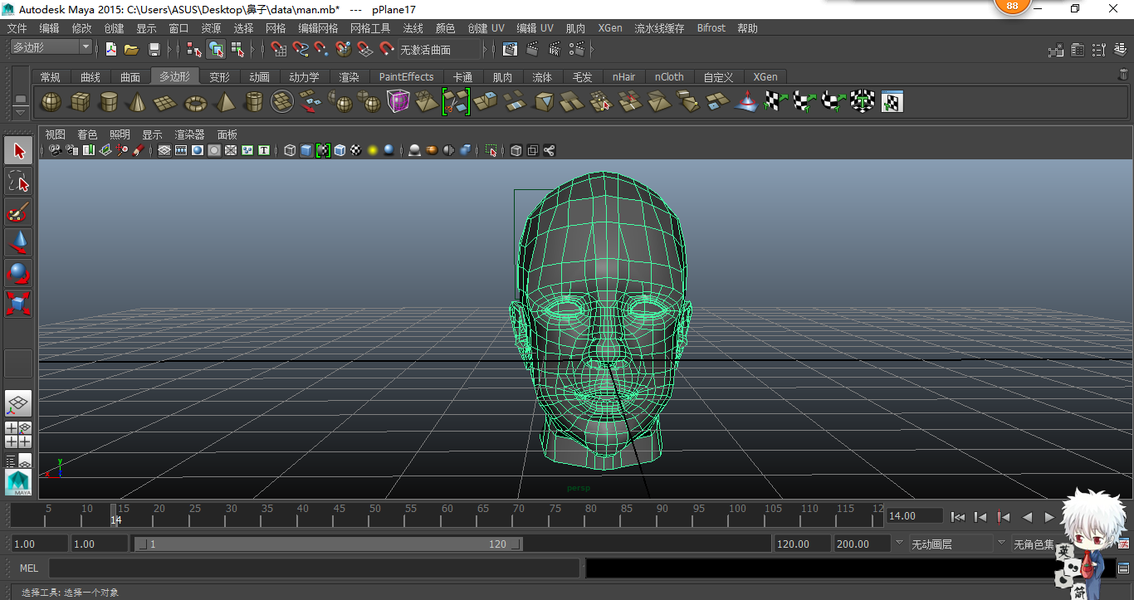Open the 多边形 menu set dropdown
The width and height of the screenshot is (1134, 600).
pyautogui.click(x=50, y=48)
